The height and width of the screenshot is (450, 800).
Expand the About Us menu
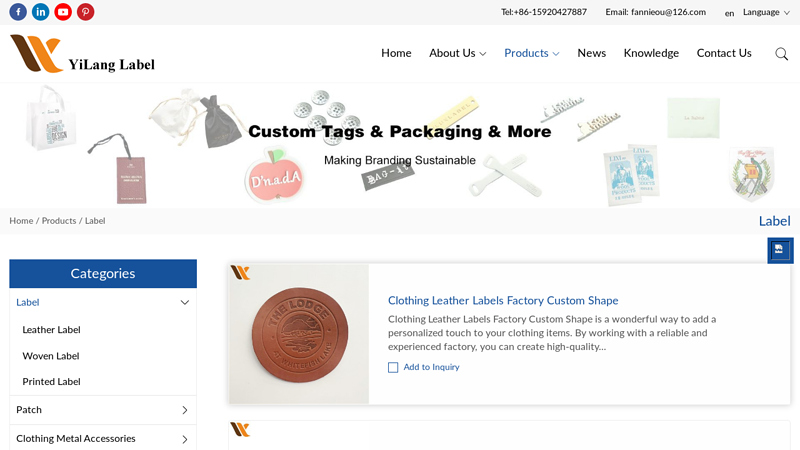457,53
